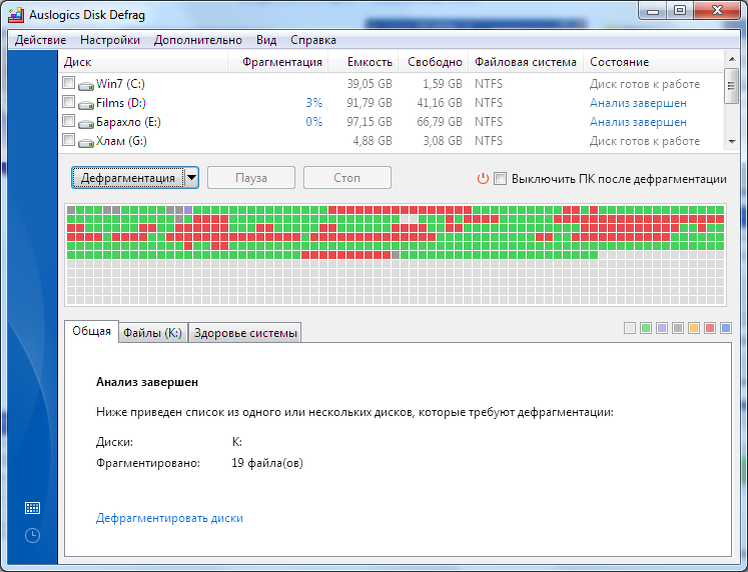Click the disk list scrollbar up arrow
748x572 pixels.
(731, 59)
